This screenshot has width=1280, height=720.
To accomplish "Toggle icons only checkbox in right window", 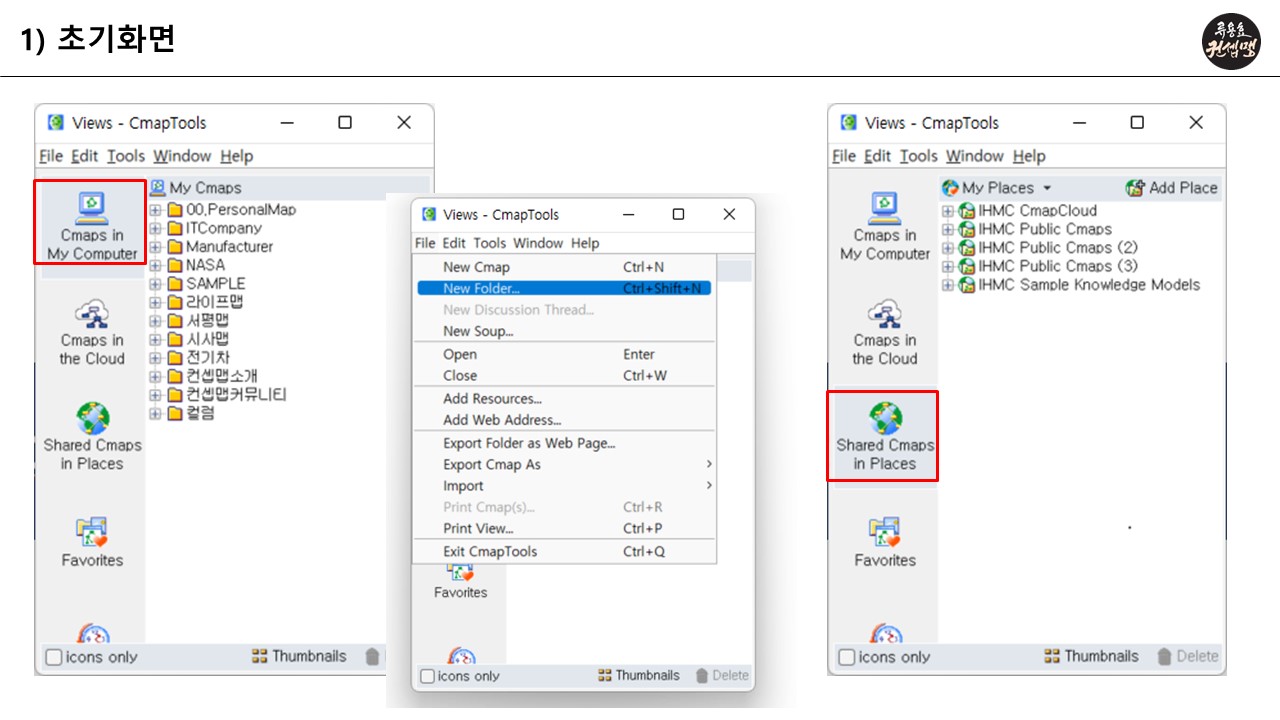I will pyautogui.click(x=847, y=657).
